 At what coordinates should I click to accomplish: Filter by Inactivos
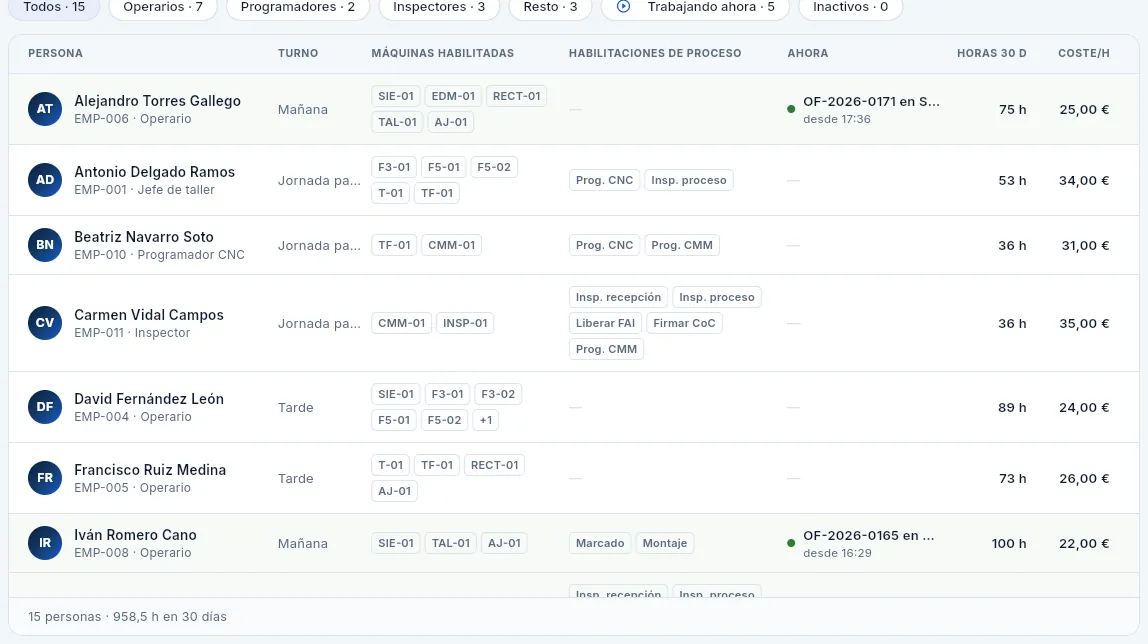(851, 7)
